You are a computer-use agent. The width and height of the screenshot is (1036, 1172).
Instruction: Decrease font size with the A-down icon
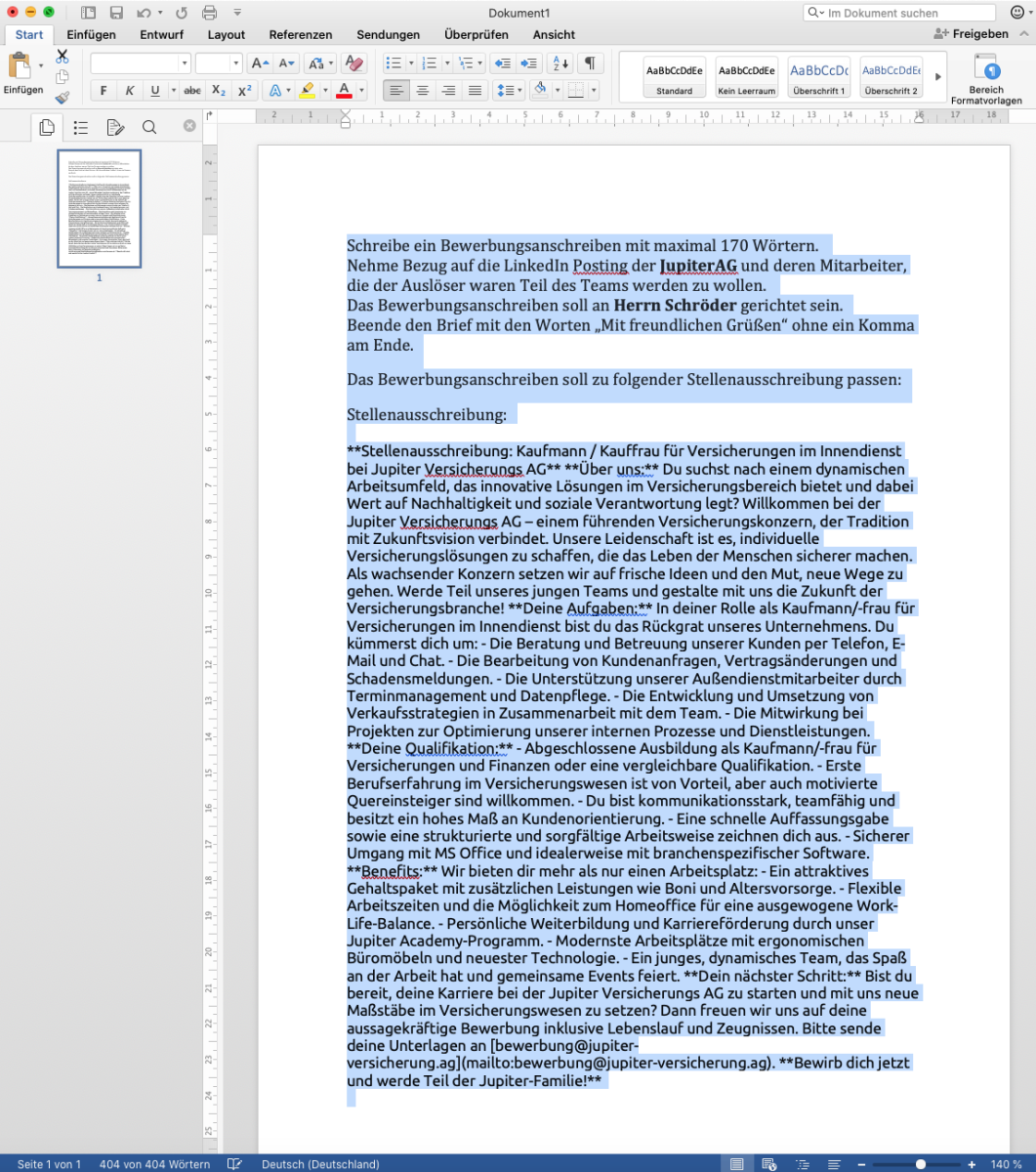click(x=286, y=63)
